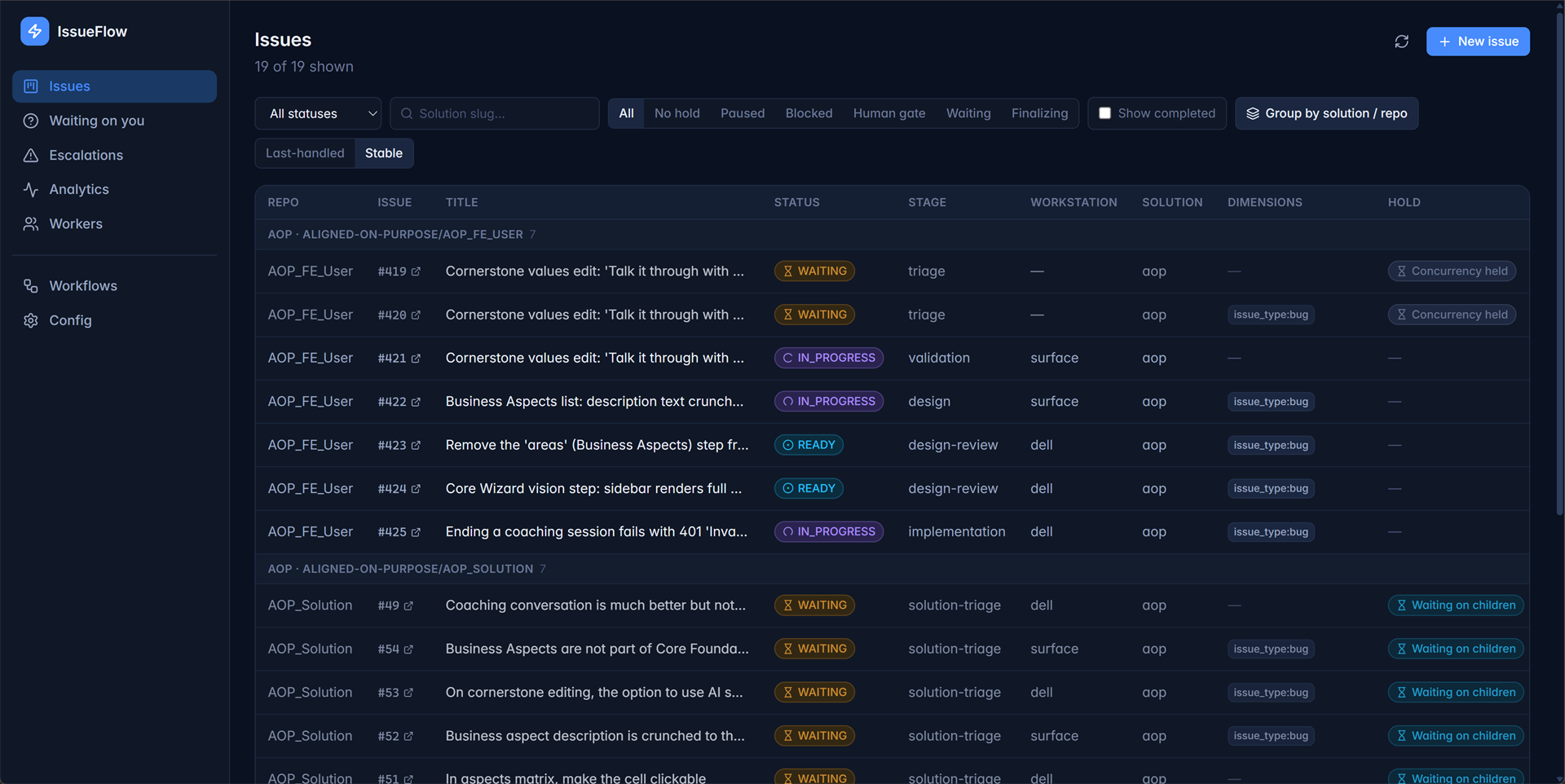Open external link icon for issue #420
This screenshot has width=1565, height=784.
(x=416, y=315)
